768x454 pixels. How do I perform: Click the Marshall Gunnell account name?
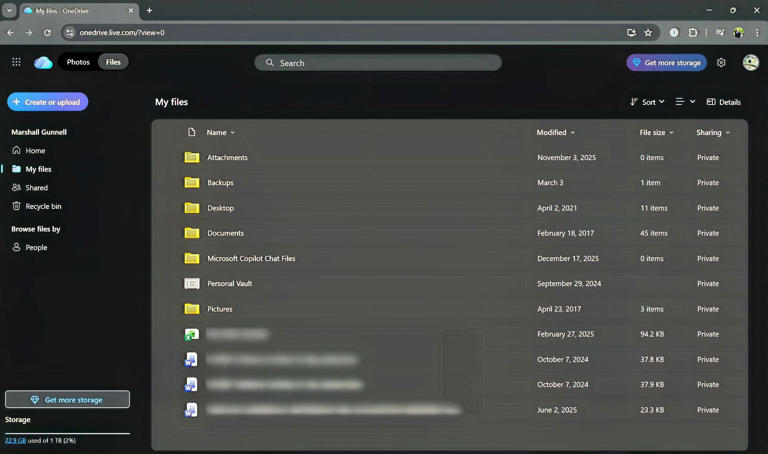click(39, 132)
